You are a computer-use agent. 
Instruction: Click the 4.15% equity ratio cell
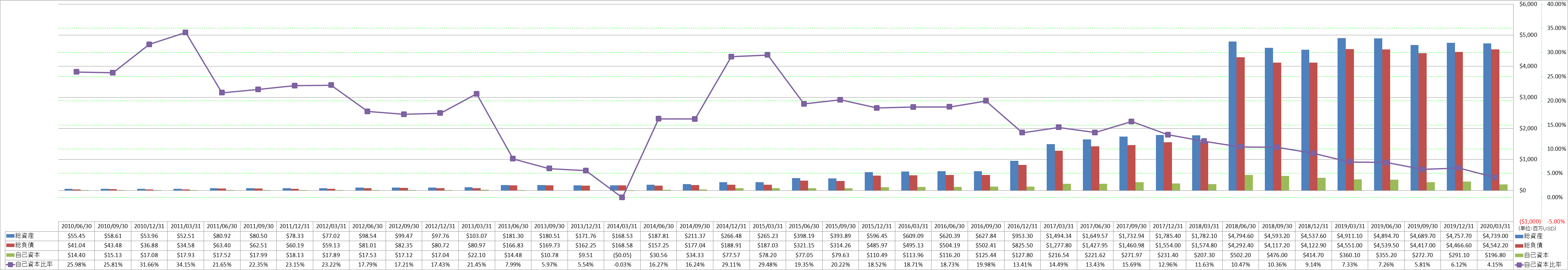click(x=1494, y=265)
